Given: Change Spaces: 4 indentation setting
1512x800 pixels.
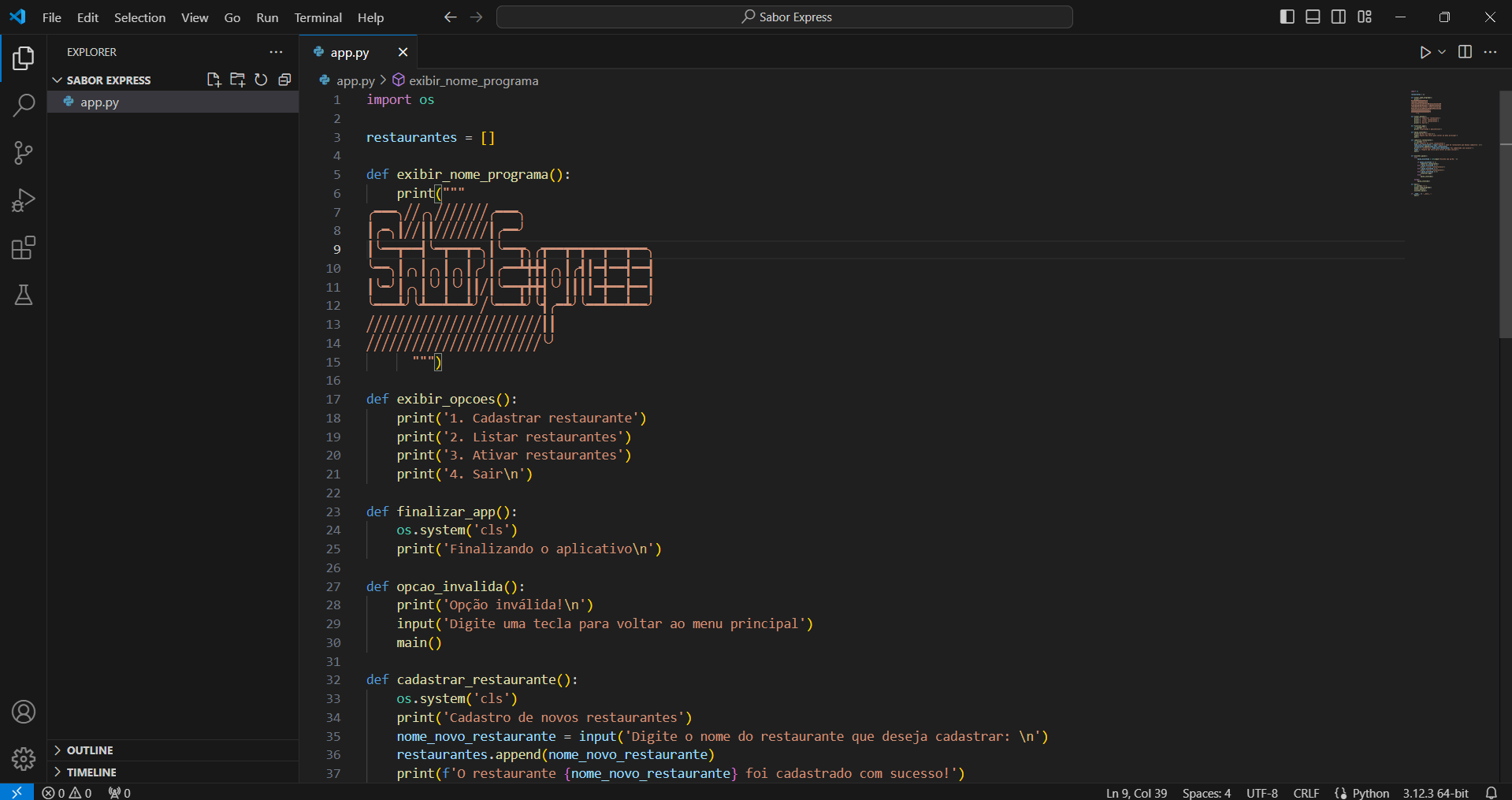Looking at the screenshot, I should [x=1206, y=793].
